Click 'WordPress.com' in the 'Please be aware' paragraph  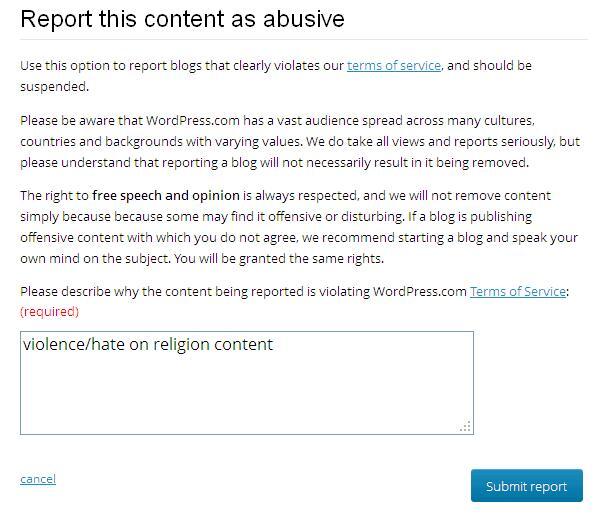pyautogui.click(x=193, y=121)
